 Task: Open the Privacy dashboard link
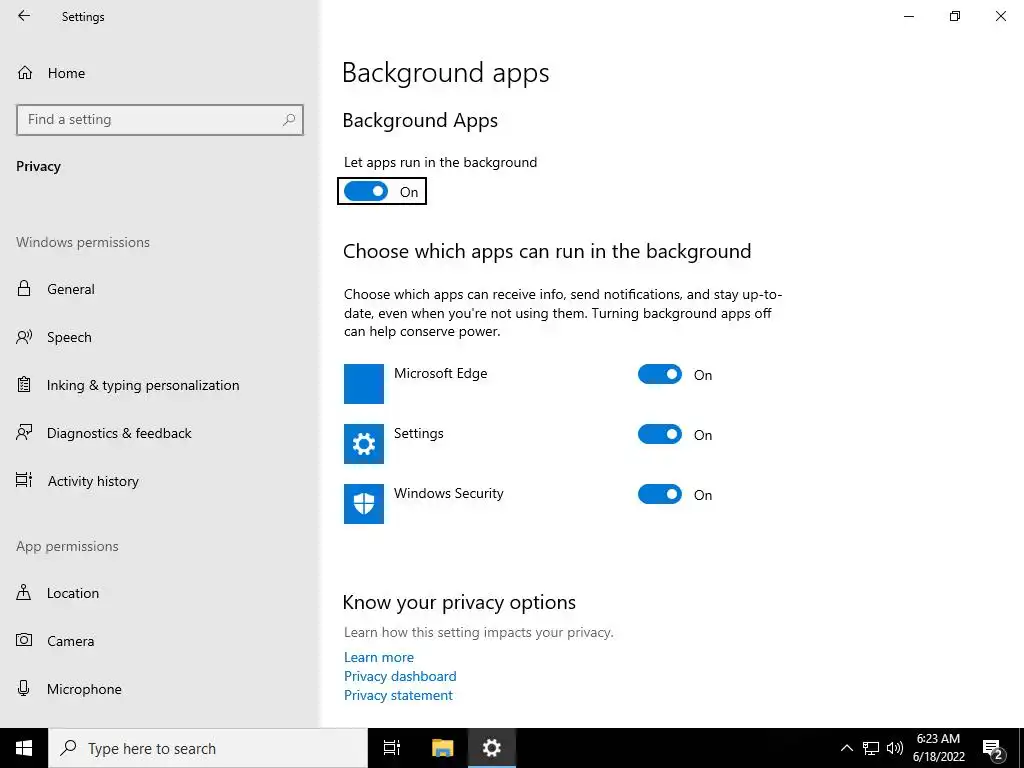click(x=400, y=677)
